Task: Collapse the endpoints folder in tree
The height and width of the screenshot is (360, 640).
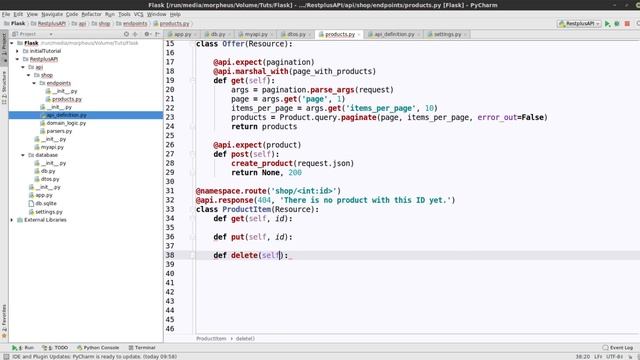Action: (34, 83)
